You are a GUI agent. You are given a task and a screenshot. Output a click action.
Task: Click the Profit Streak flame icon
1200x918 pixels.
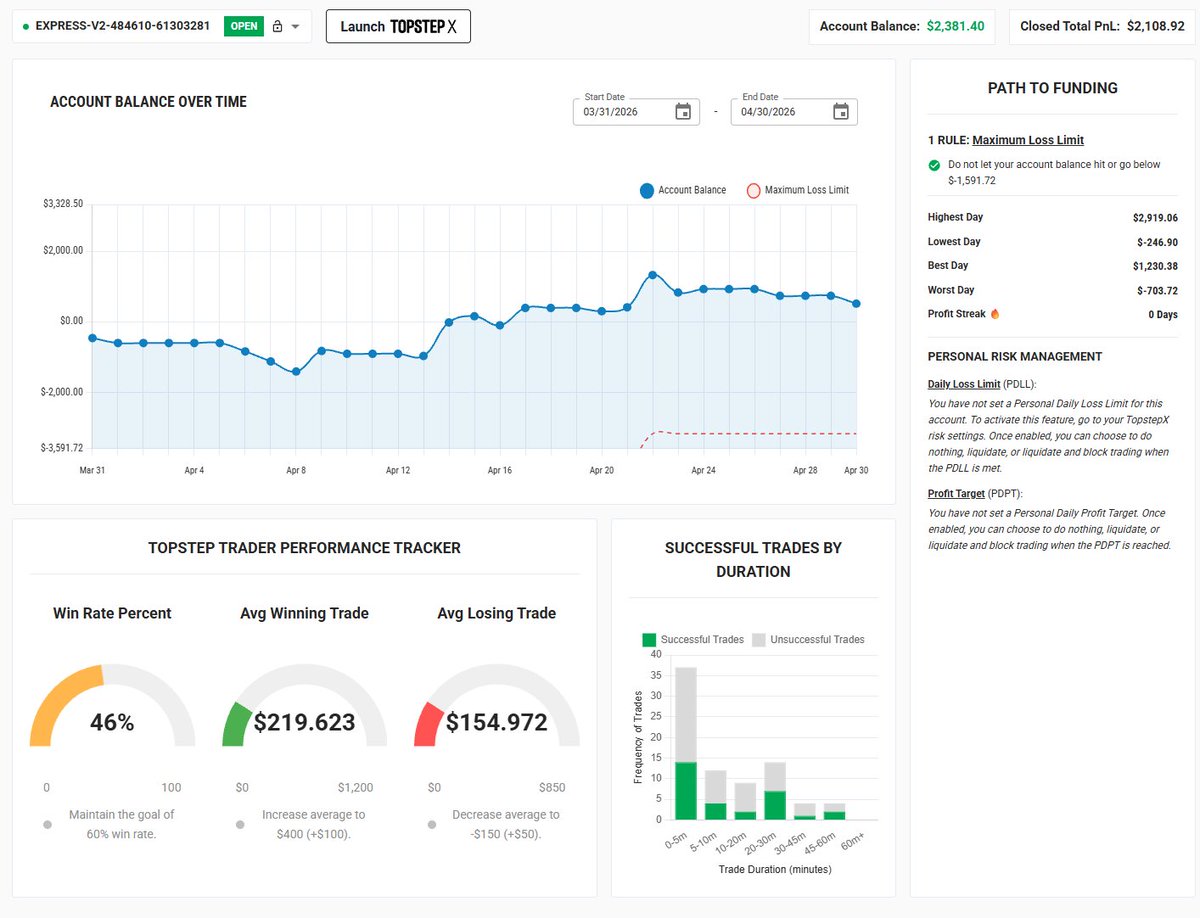995,314
